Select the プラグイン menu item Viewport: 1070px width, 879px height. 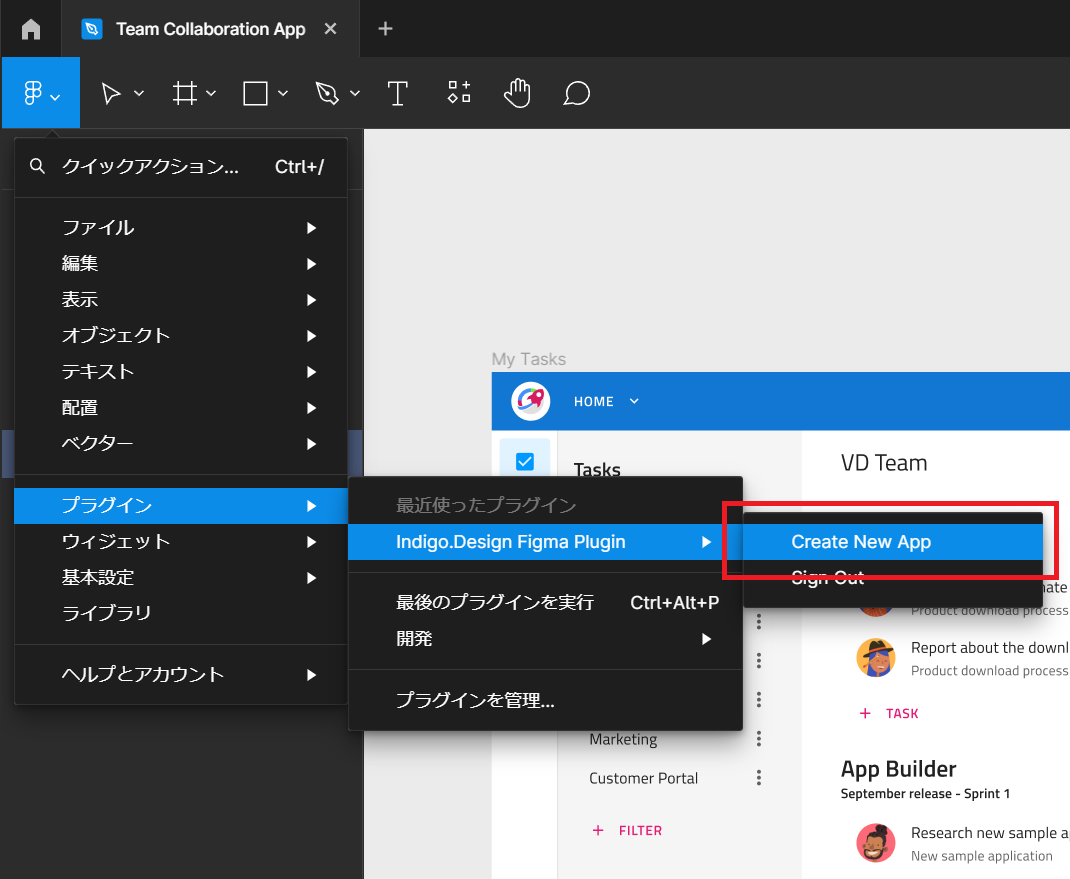pos(181,506)
